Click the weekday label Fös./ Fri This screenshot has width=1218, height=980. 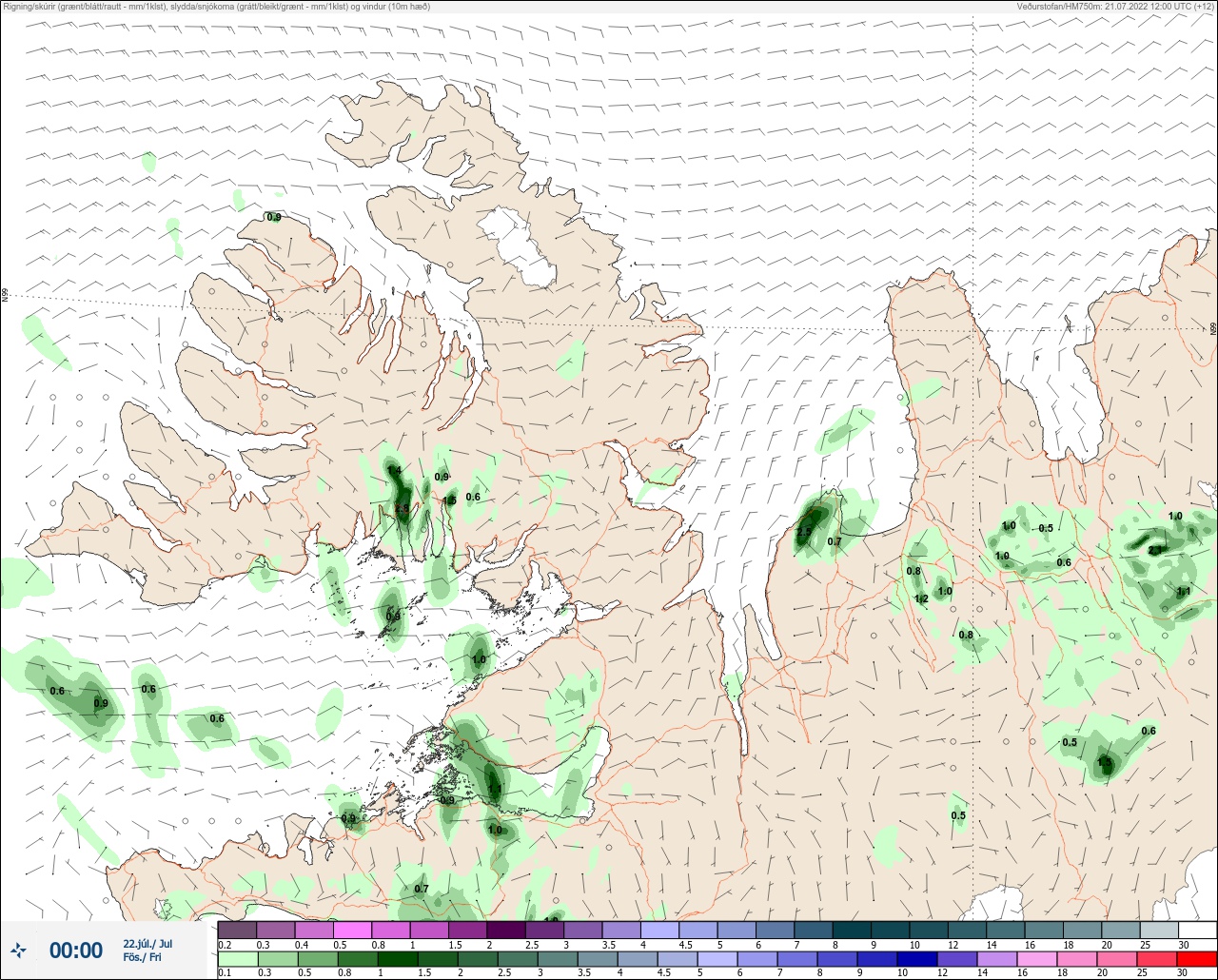(x=143, y=957)
